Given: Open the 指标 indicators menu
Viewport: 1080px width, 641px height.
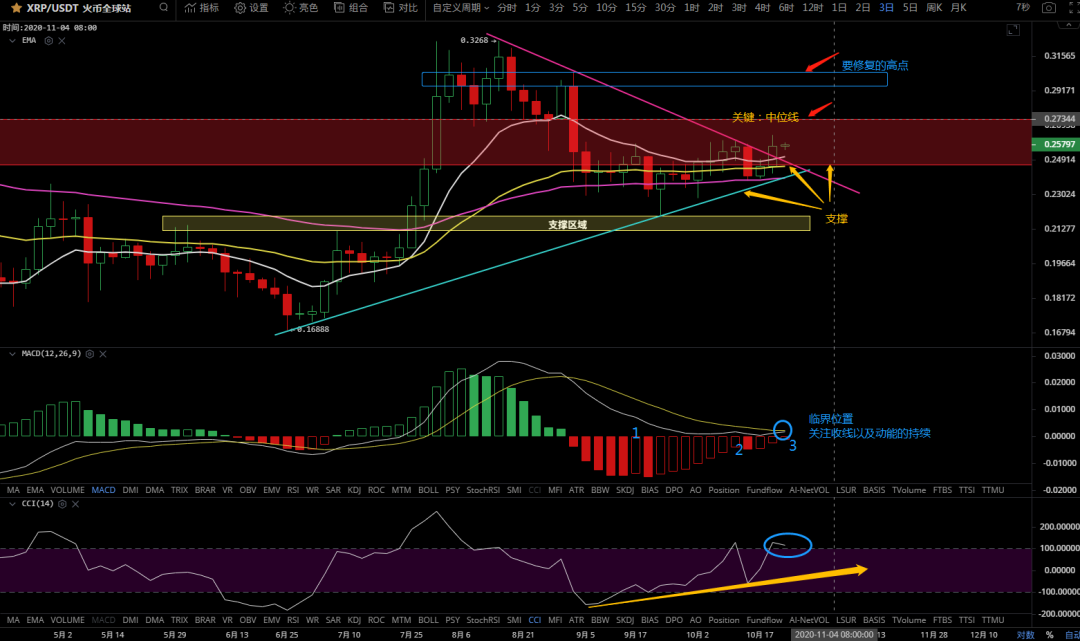Looking at the screenshot, I should point(201,8).
